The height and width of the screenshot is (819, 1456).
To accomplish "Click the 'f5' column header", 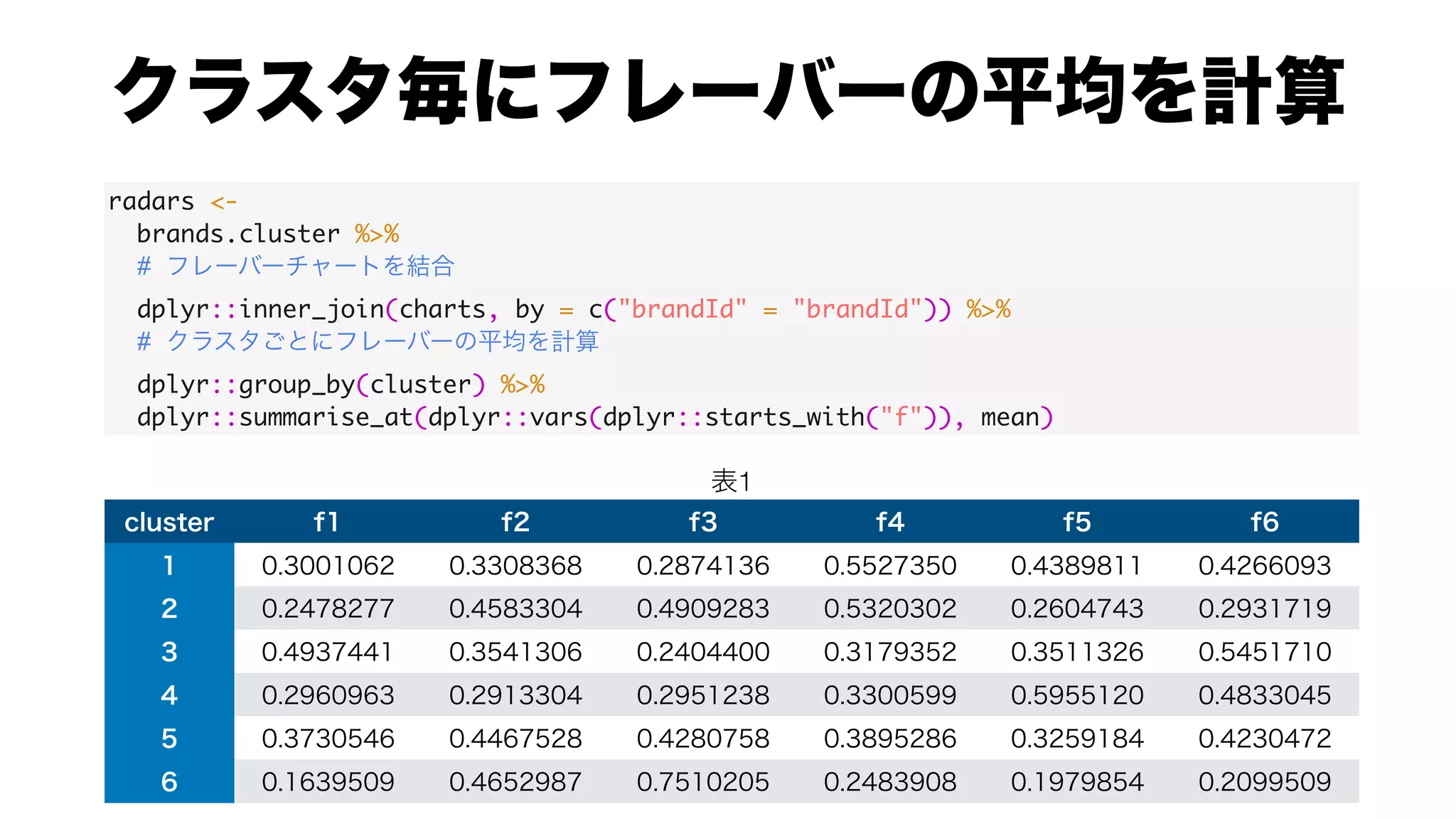I will (1077, 522).
